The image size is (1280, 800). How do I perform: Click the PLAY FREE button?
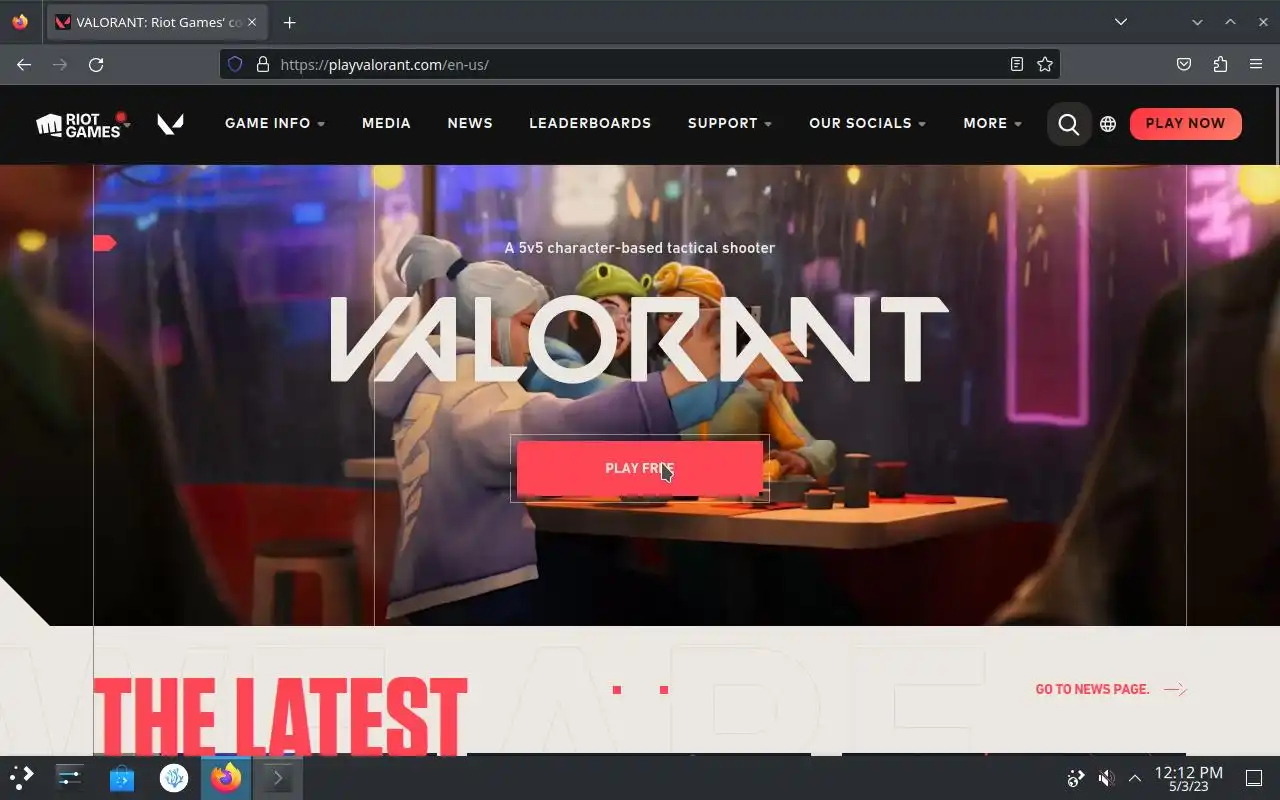640,468
